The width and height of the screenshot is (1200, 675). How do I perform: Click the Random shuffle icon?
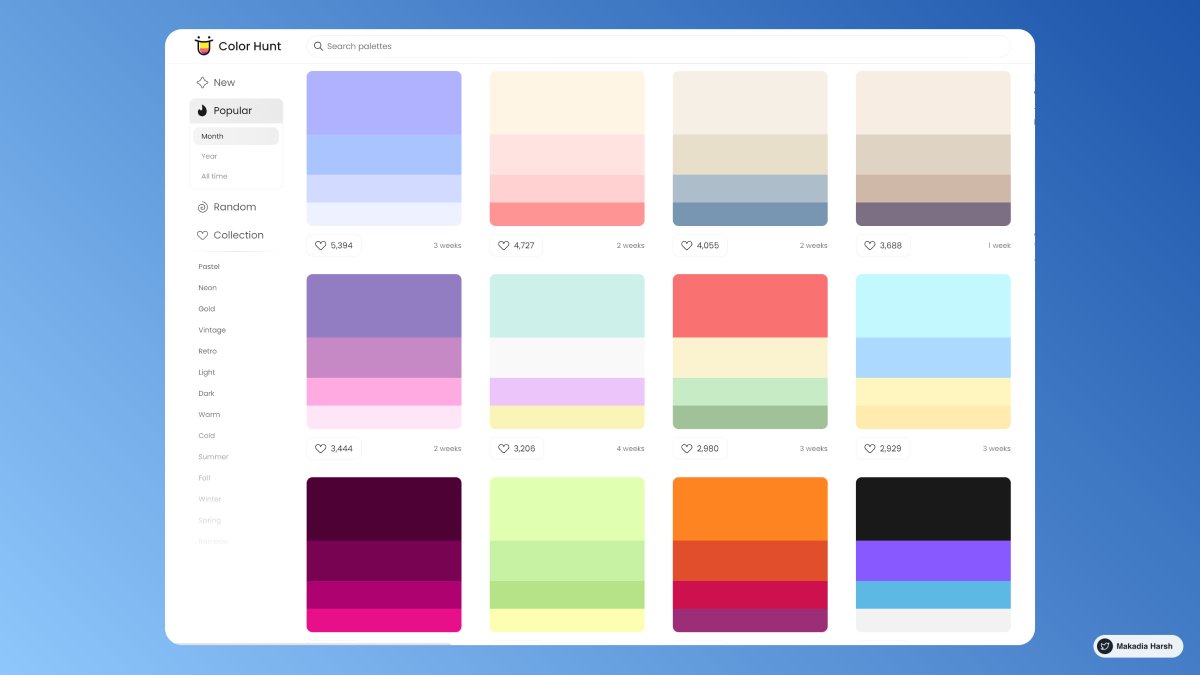(202, 207)
